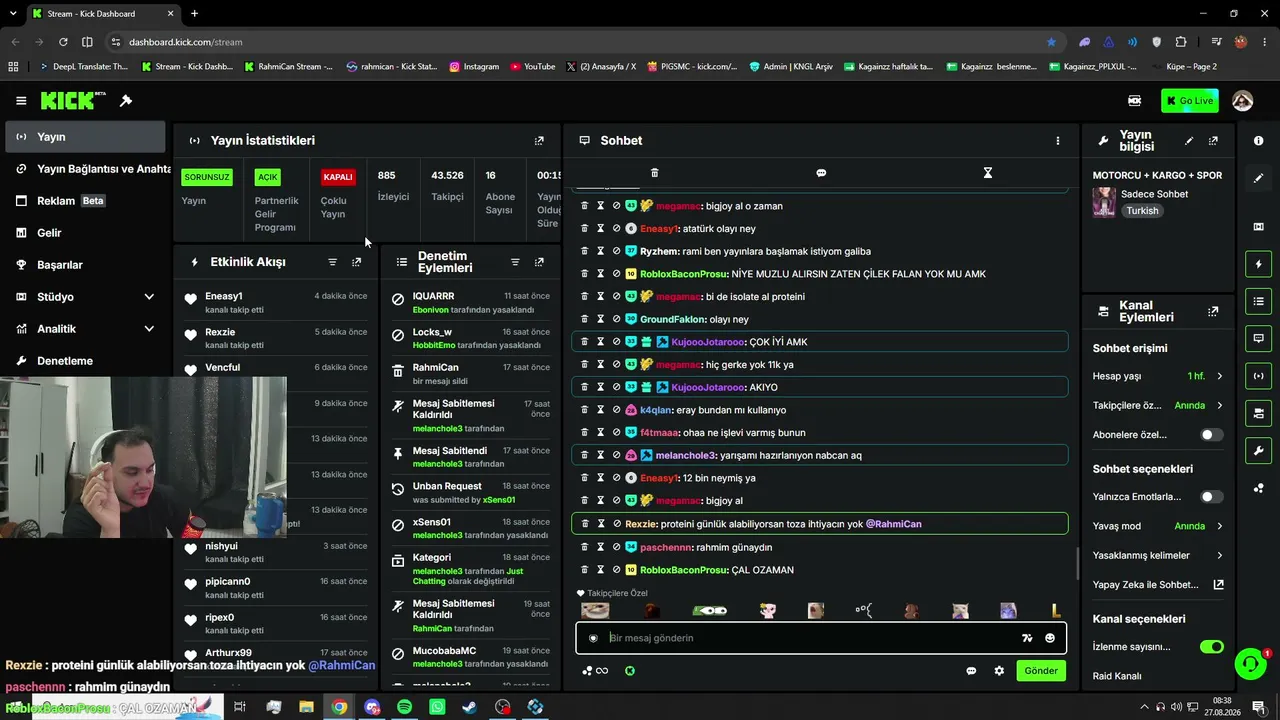Viewport: 1280px width, 720px height.
Task: Open YouTube bookmark in bookmarks bar
Action: pos(533,67)
